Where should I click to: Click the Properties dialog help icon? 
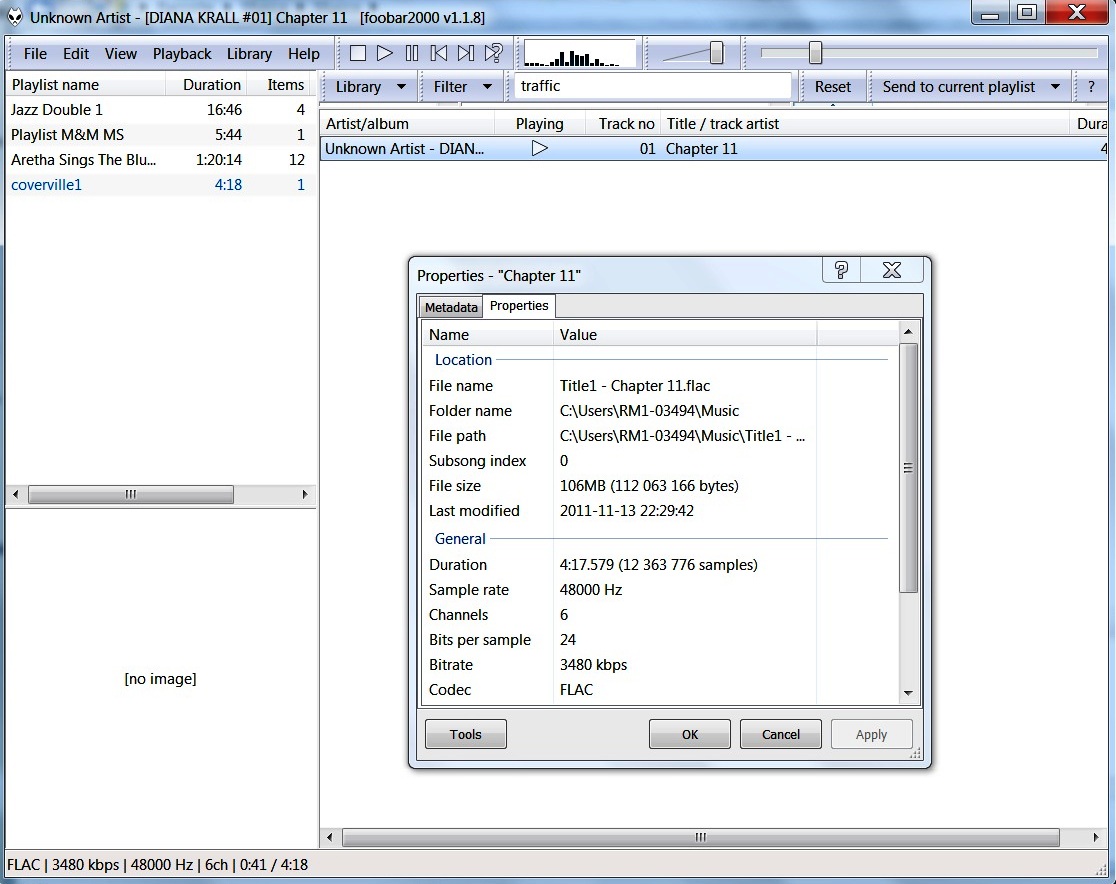tap(841, 270)
